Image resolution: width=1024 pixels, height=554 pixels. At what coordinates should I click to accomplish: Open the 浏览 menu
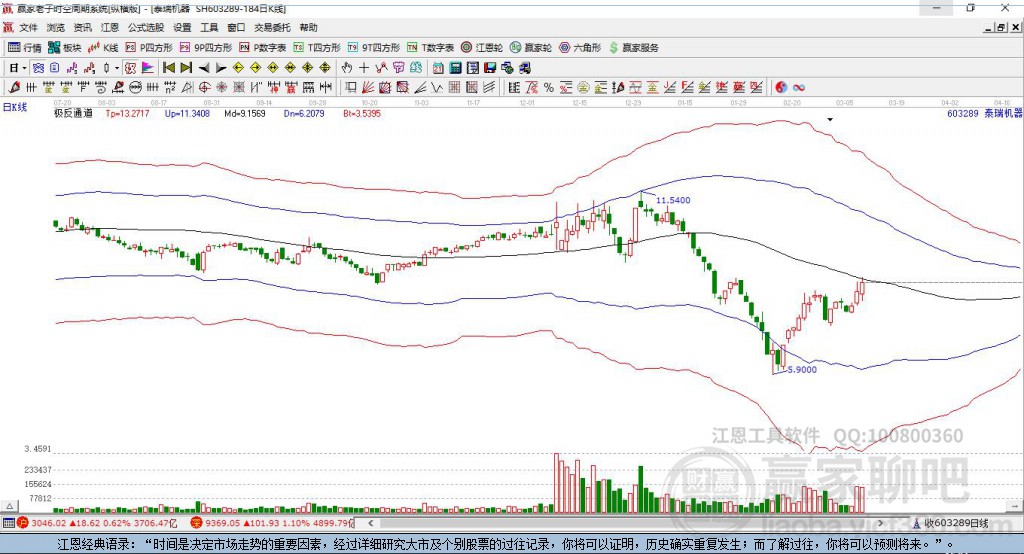[56, 27]
